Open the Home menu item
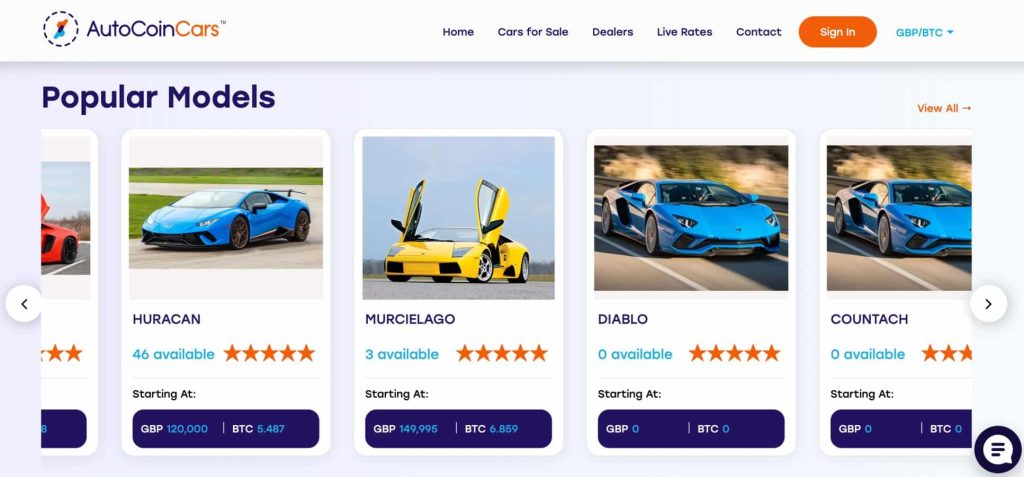 (x=458, y=31)
